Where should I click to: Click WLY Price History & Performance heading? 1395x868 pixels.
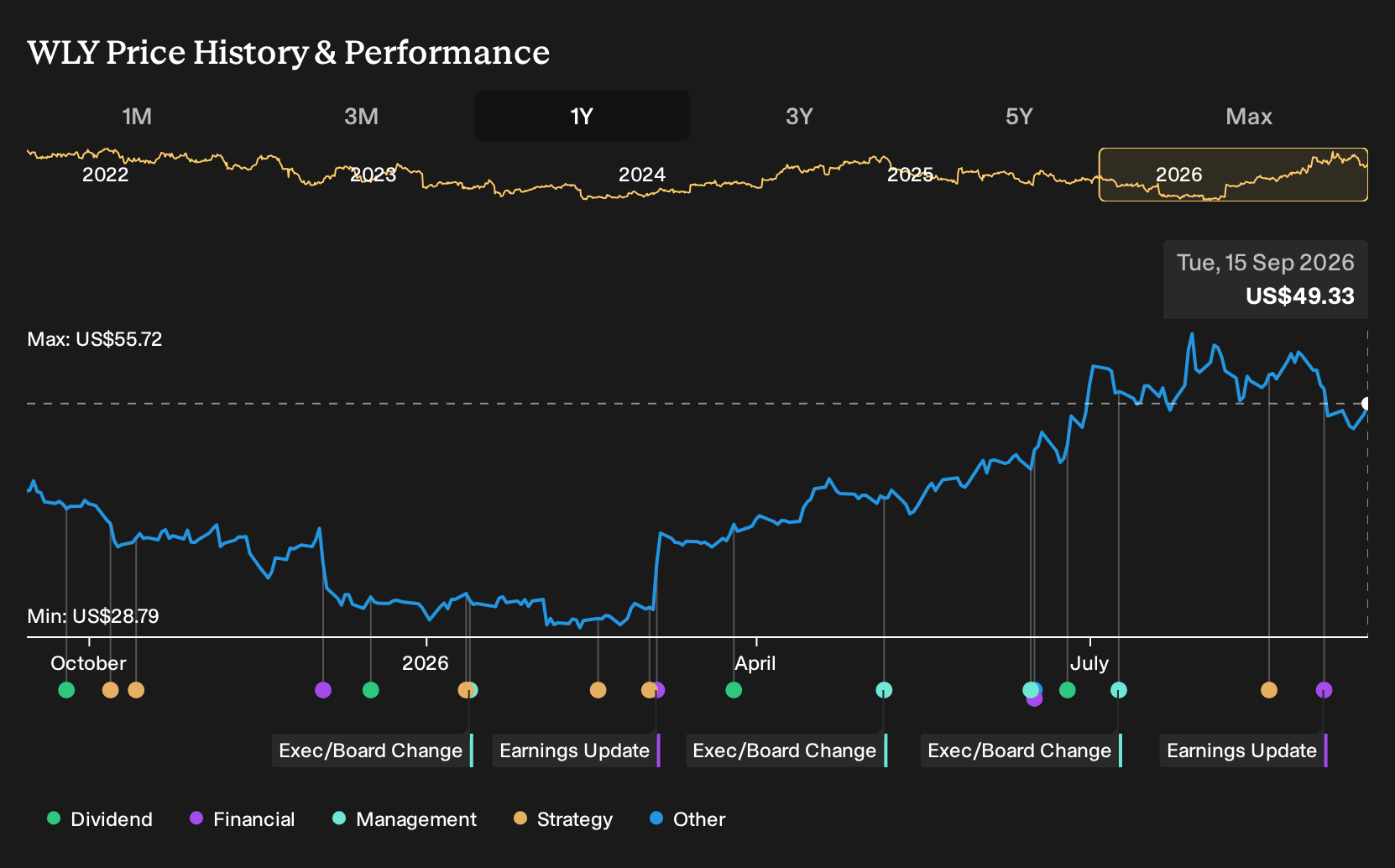coord(289,52)
